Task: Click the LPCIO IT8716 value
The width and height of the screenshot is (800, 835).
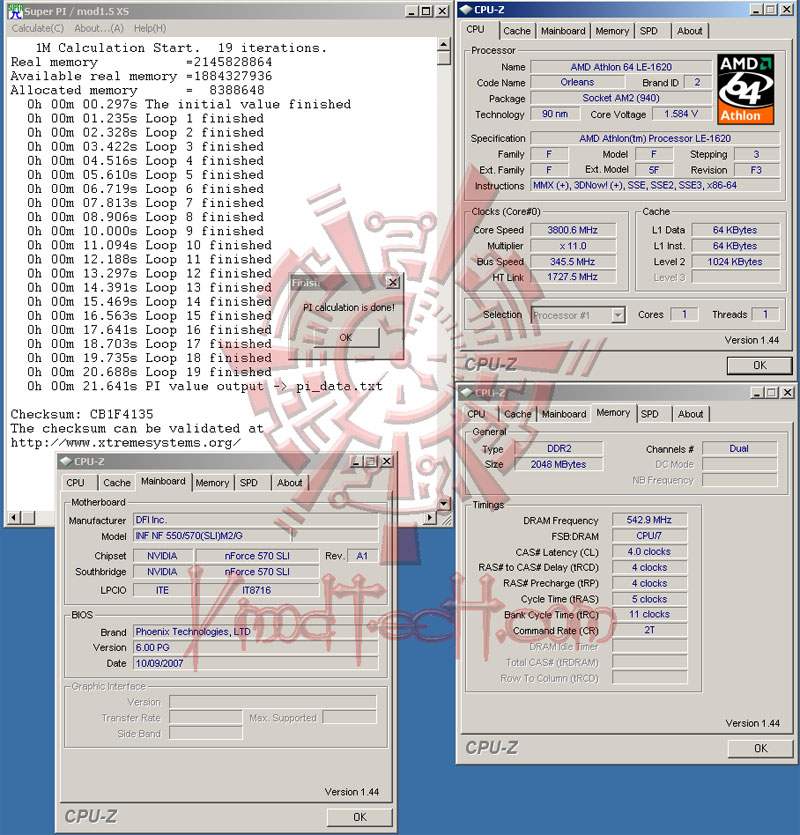Action: [x=257, y=590]
